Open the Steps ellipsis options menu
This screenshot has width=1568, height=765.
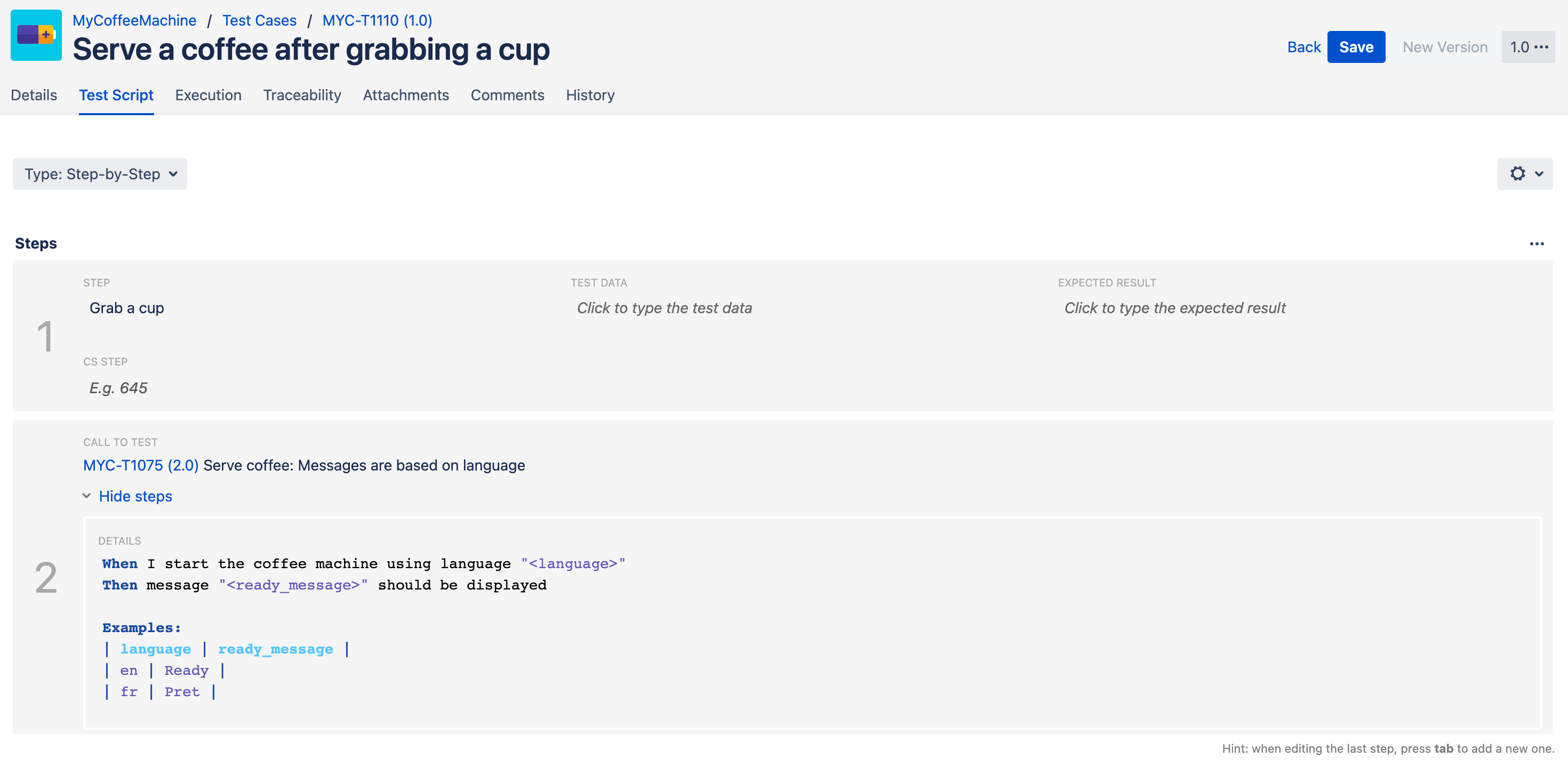1538,243
